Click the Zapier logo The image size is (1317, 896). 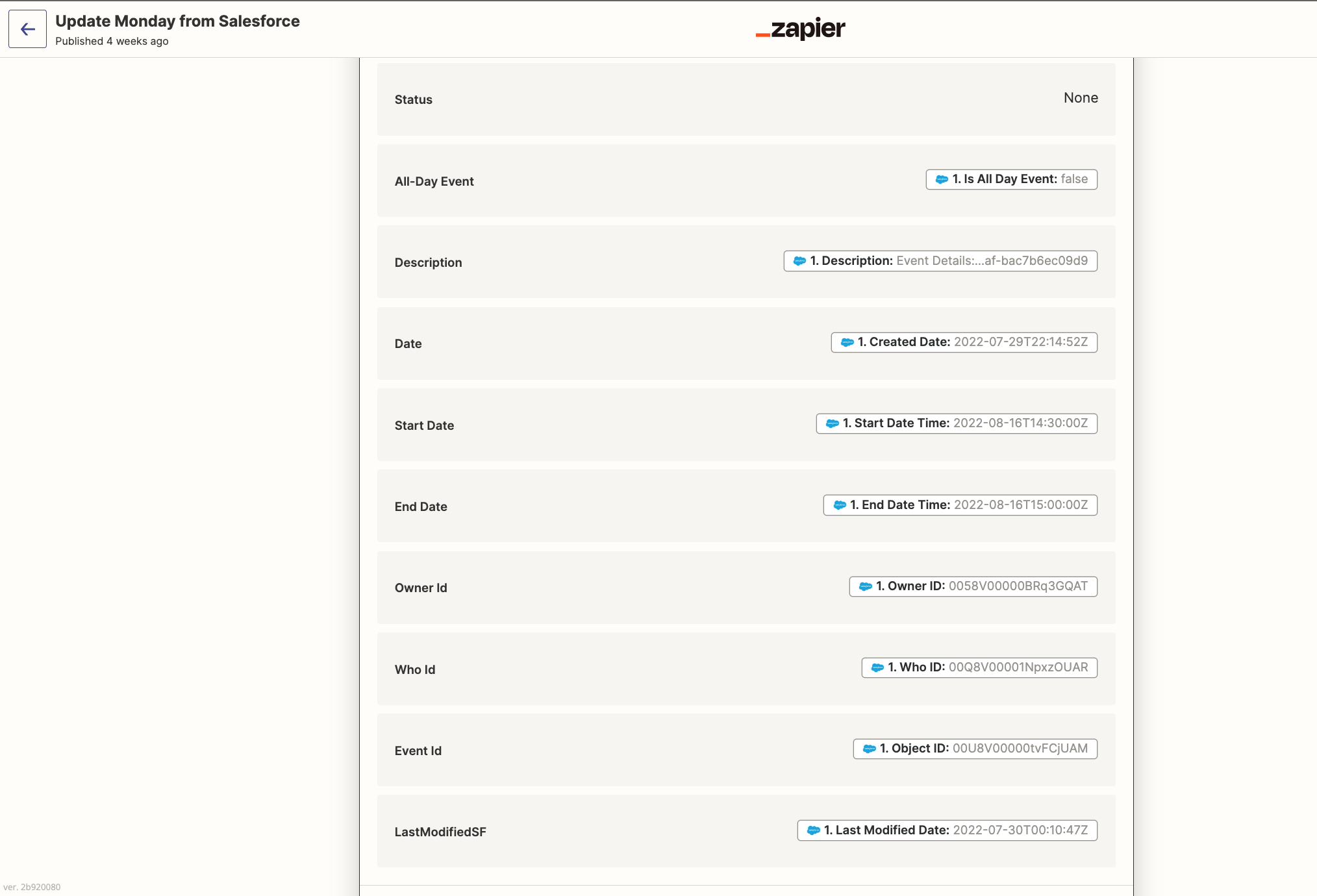tap(800, 29)
